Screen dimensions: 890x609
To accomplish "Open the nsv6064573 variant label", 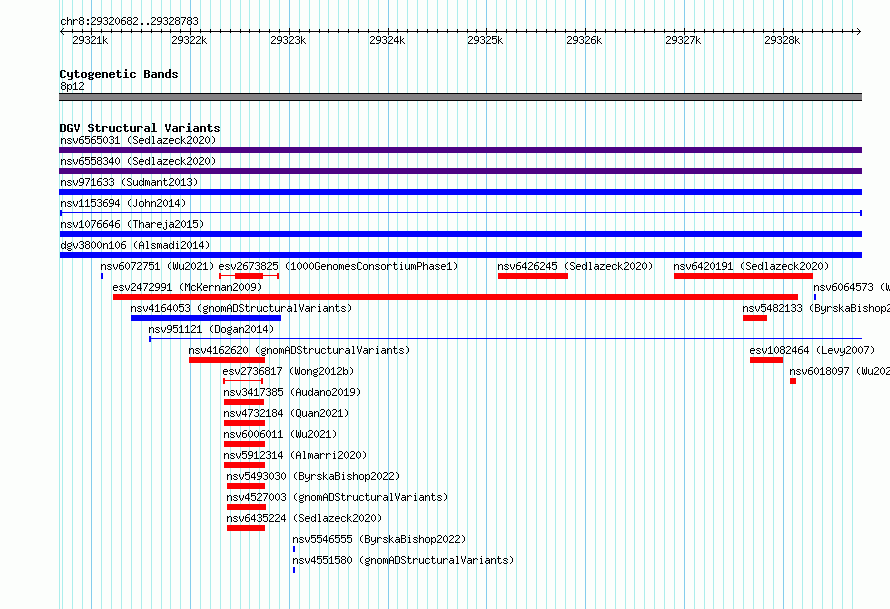I will [851, 287].
